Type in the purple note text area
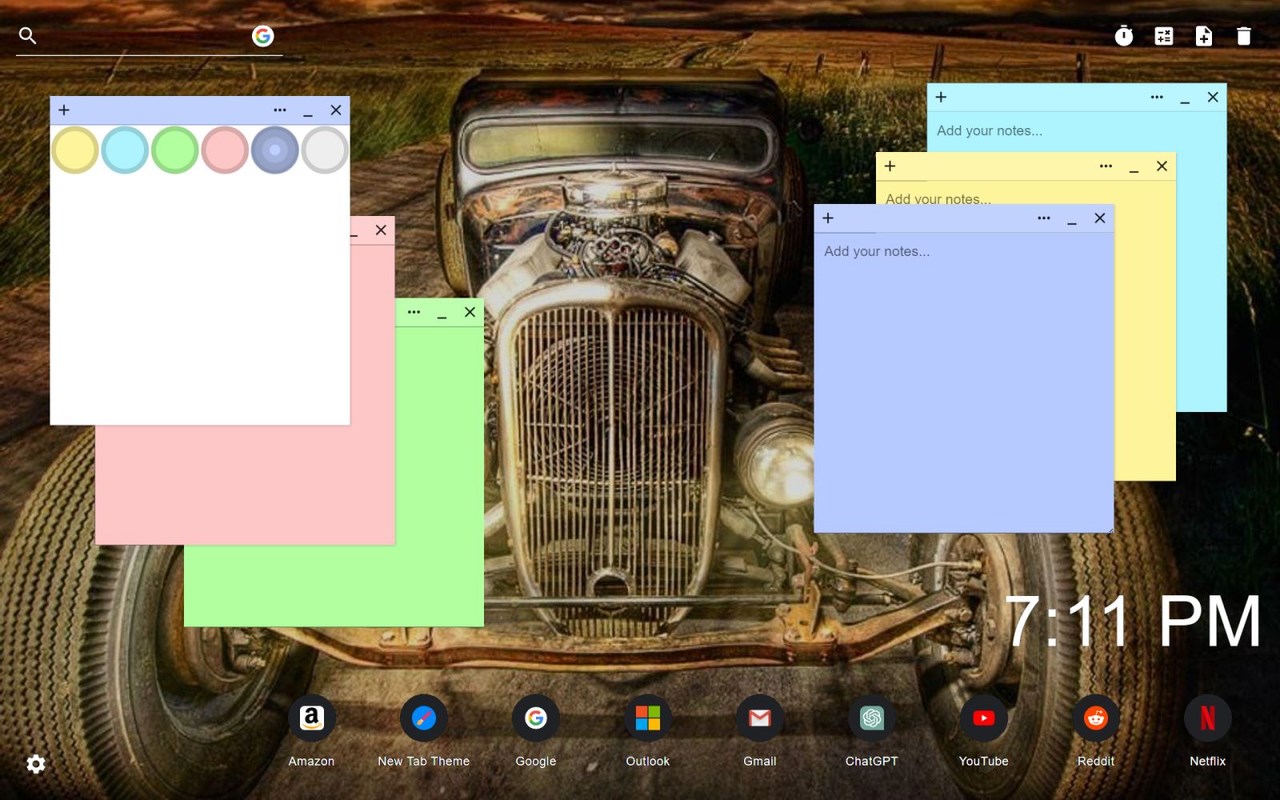The image size is (1280, 800). tap(963, 380)
